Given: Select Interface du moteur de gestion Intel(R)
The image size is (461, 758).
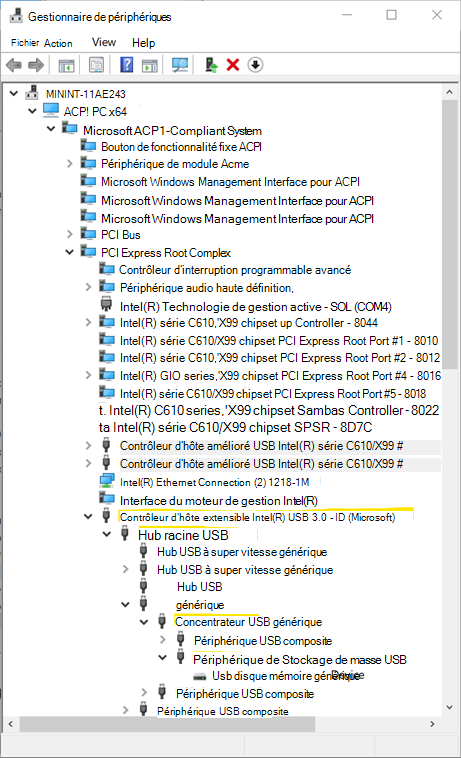Looking at the screenshot, I should click(219, 501).
